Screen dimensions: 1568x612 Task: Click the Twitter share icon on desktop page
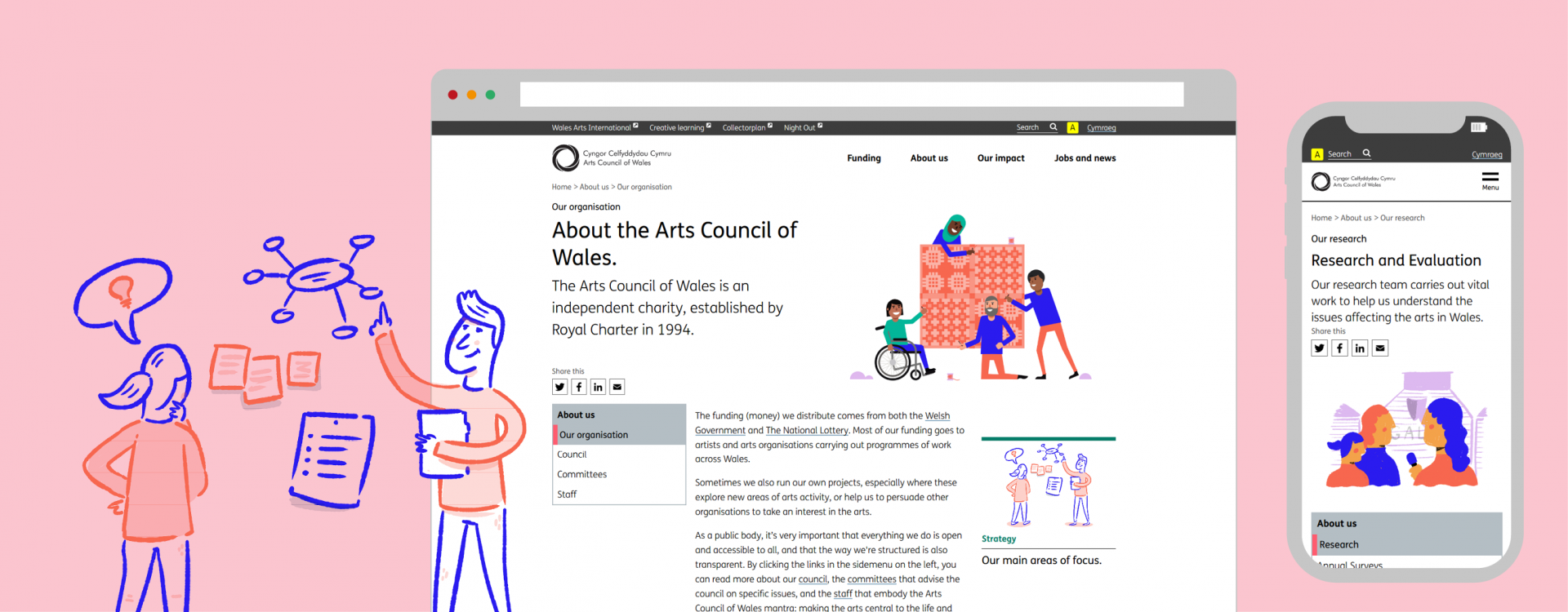[x=559, y=387]
